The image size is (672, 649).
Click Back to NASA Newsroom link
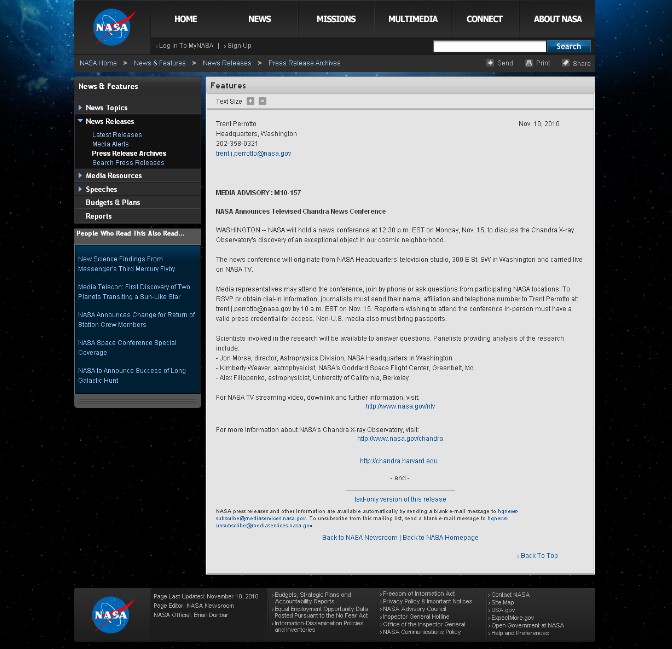pyautogui.click(x=360, y=538)
